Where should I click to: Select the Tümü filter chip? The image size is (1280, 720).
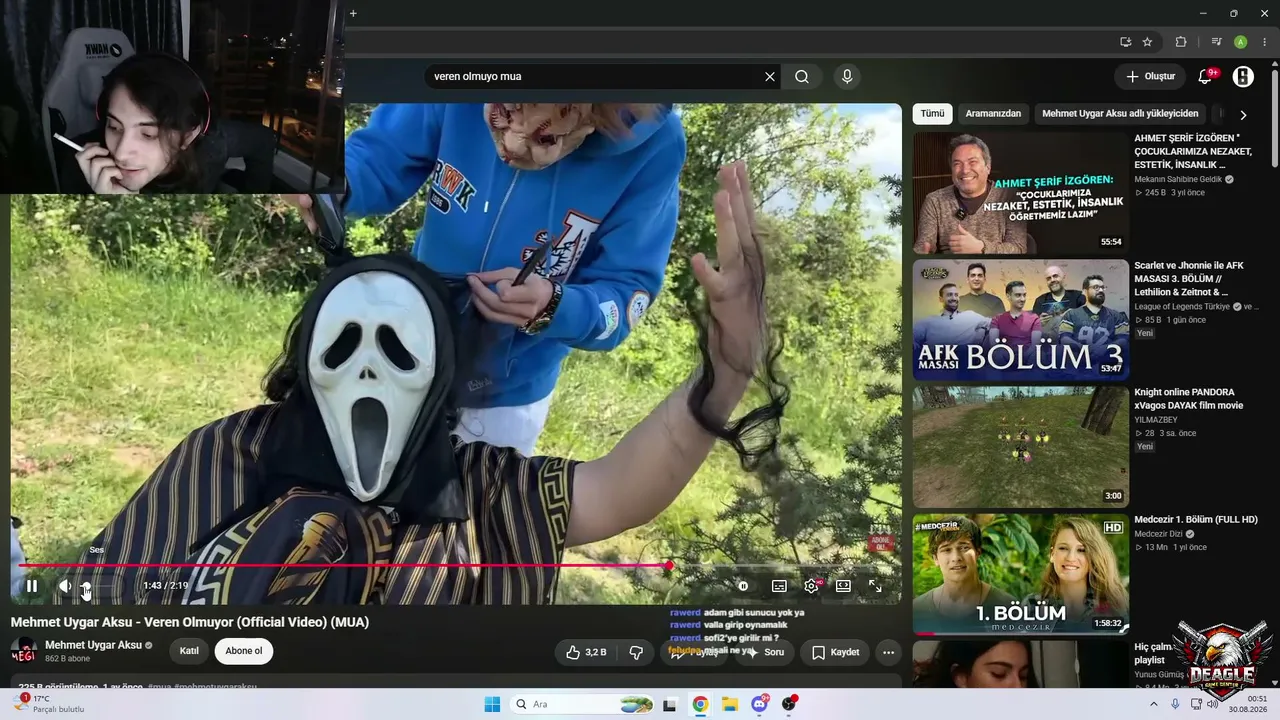click(x=932, y=114)
